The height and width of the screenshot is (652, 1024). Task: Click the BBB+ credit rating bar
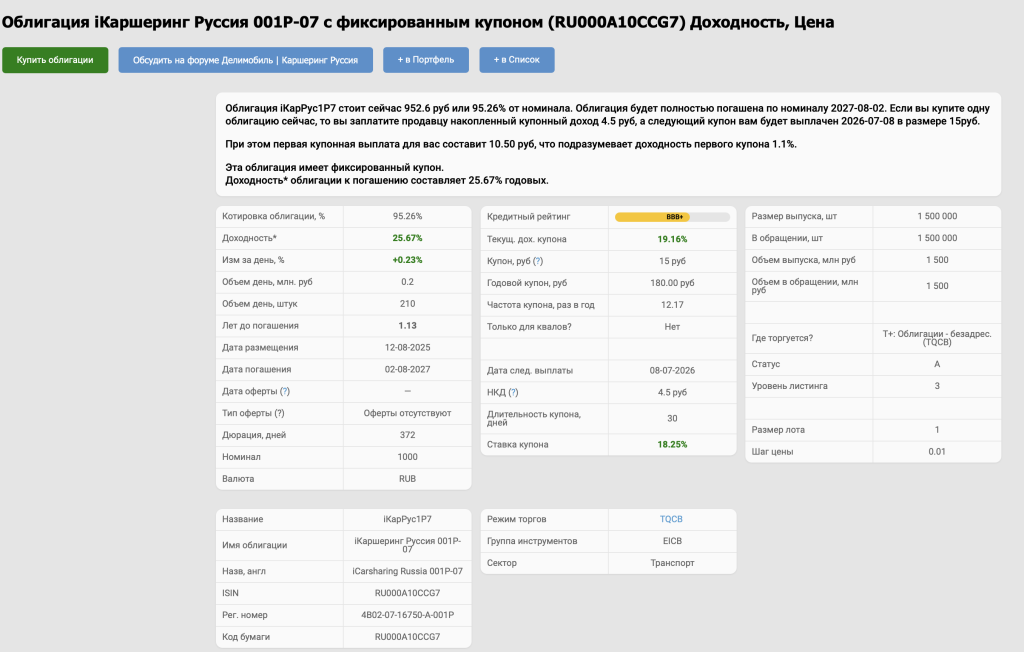672,217
